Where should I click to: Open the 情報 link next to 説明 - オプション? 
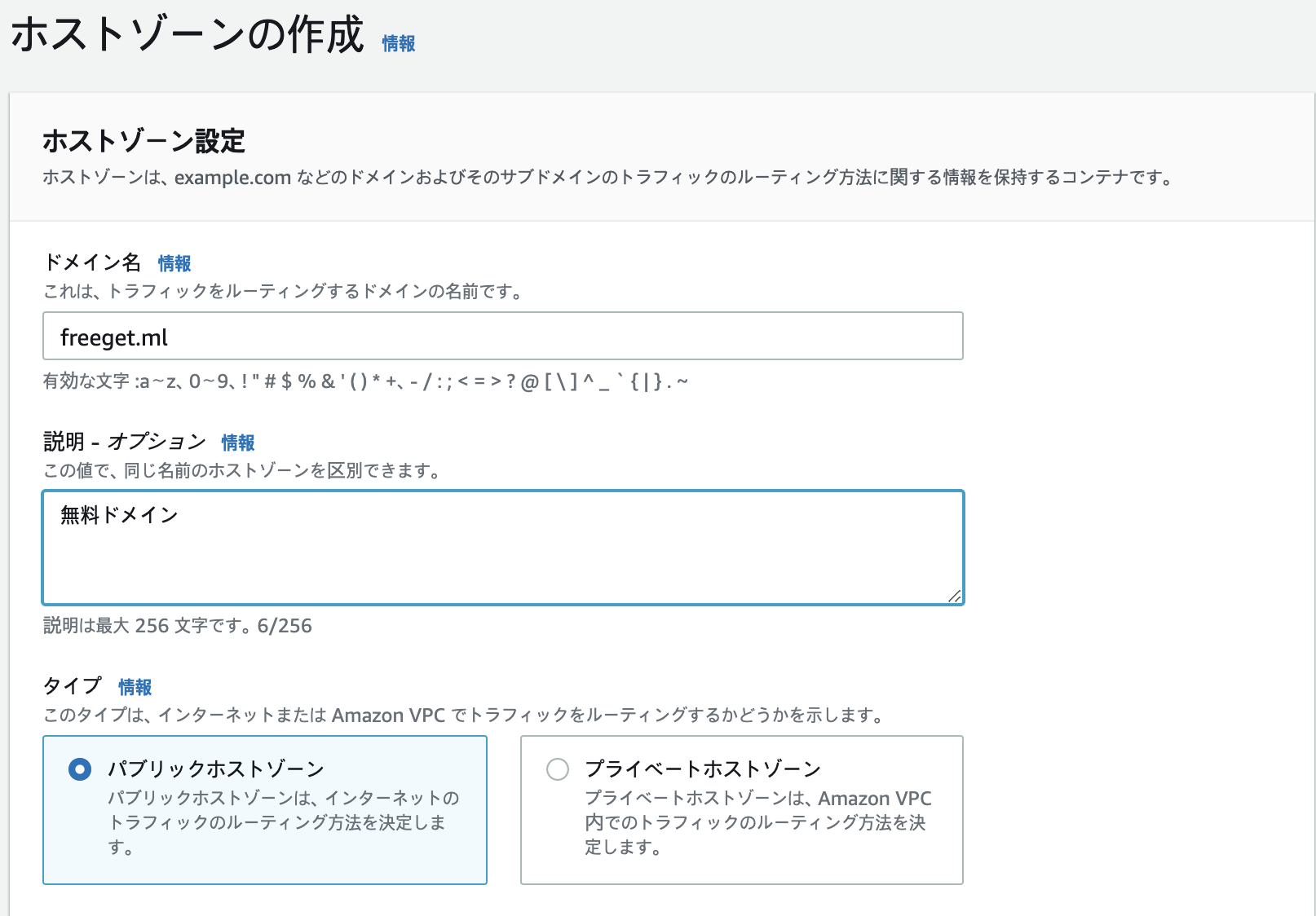238,443
